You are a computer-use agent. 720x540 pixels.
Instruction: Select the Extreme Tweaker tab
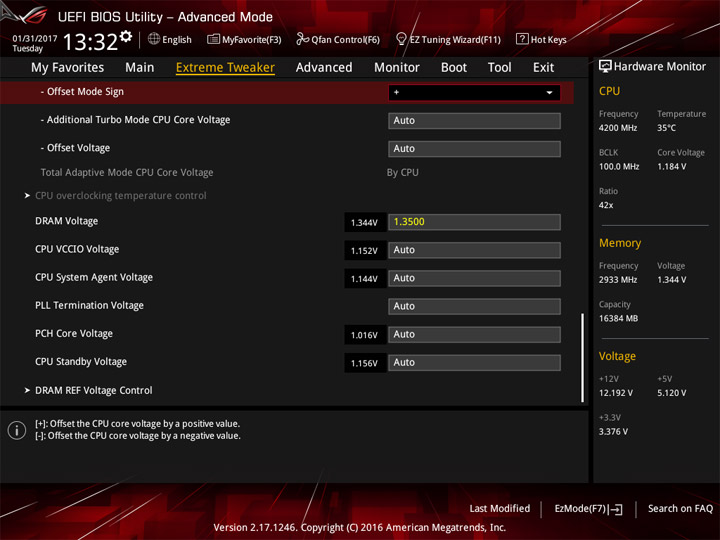coord(225,68)
